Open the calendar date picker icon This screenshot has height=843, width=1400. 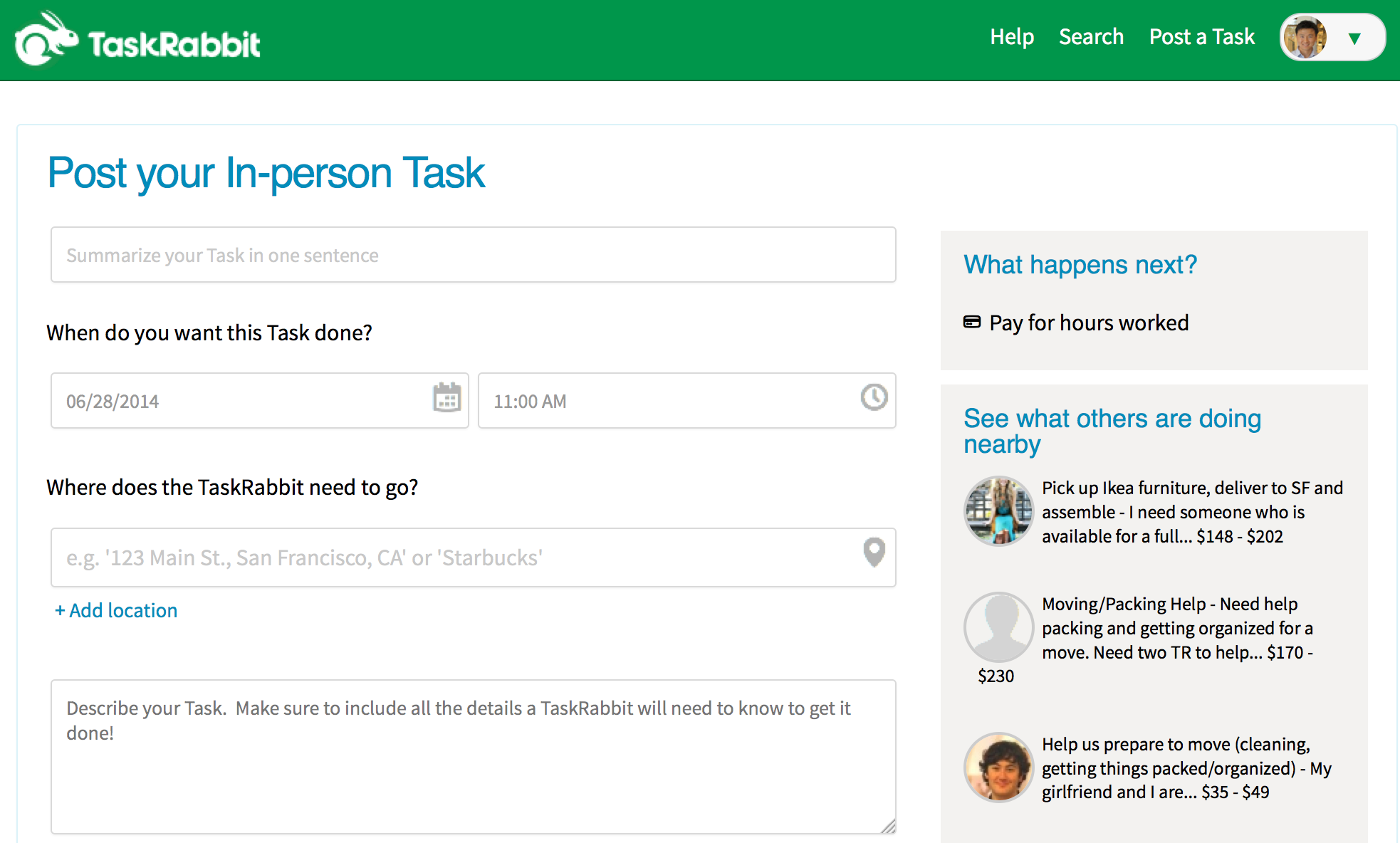(x=446, y=397)
